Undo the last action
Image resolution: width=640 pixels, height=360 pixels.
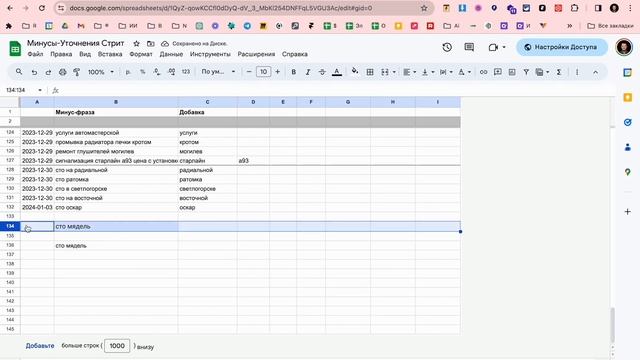point(34,72)
